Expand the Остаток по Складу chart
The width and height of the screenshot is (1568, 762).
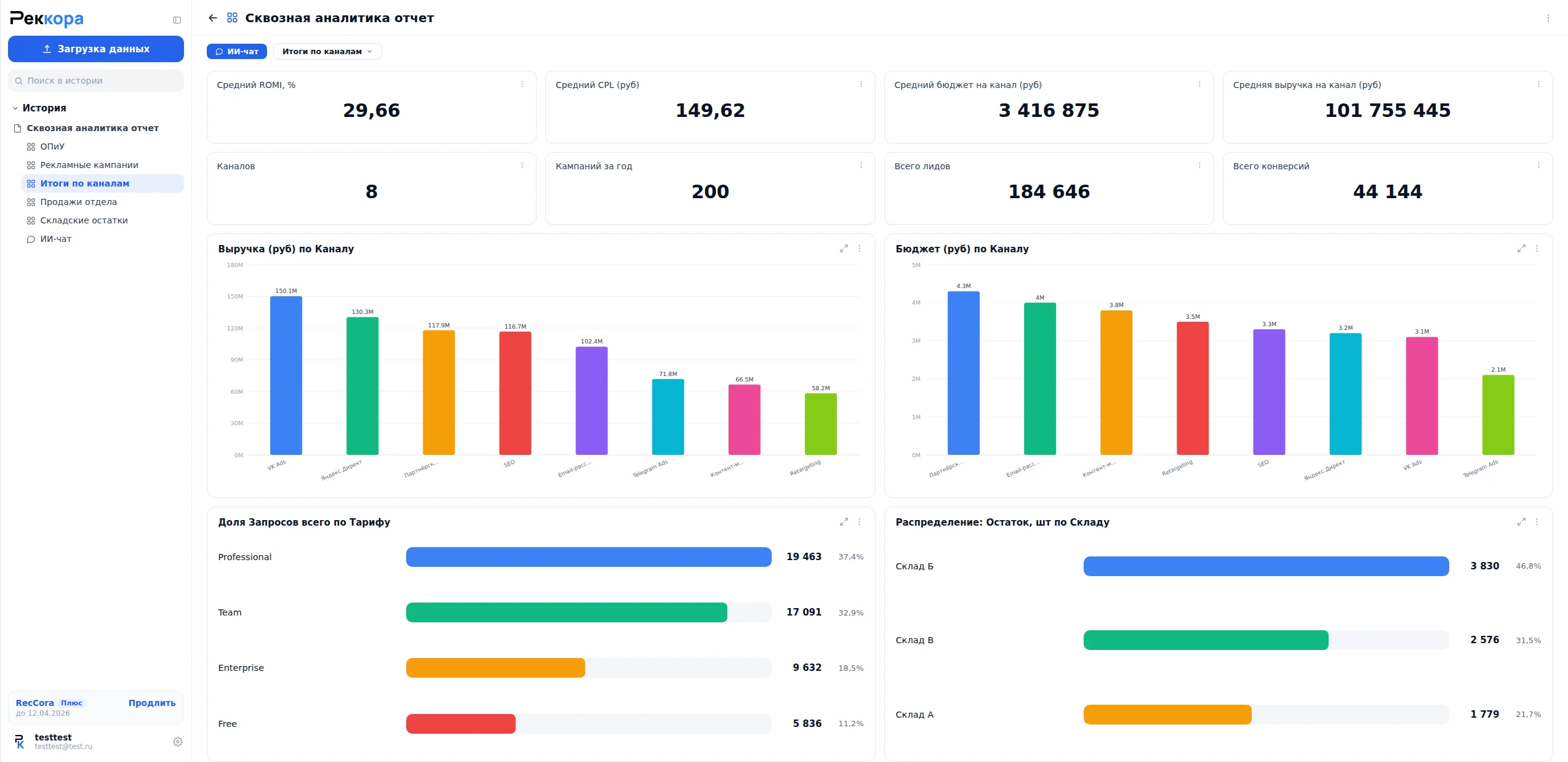1521,522
